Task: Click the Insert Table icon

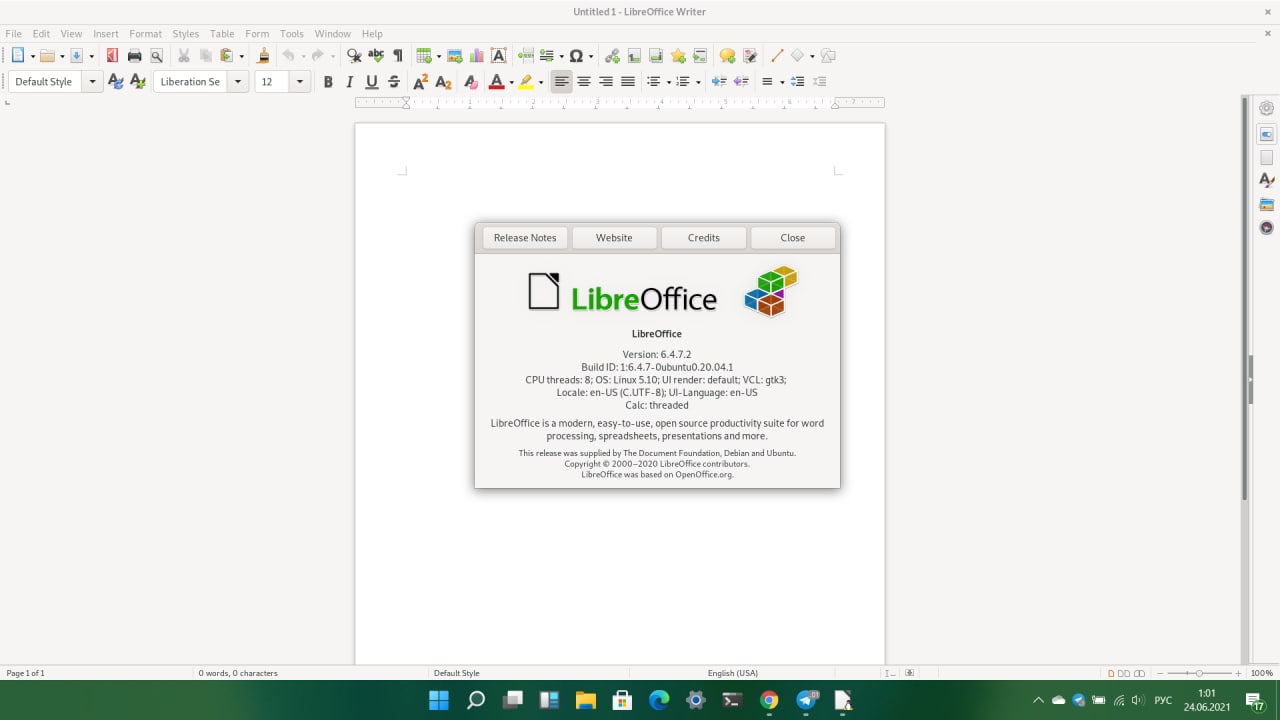Action: (424, 56)
